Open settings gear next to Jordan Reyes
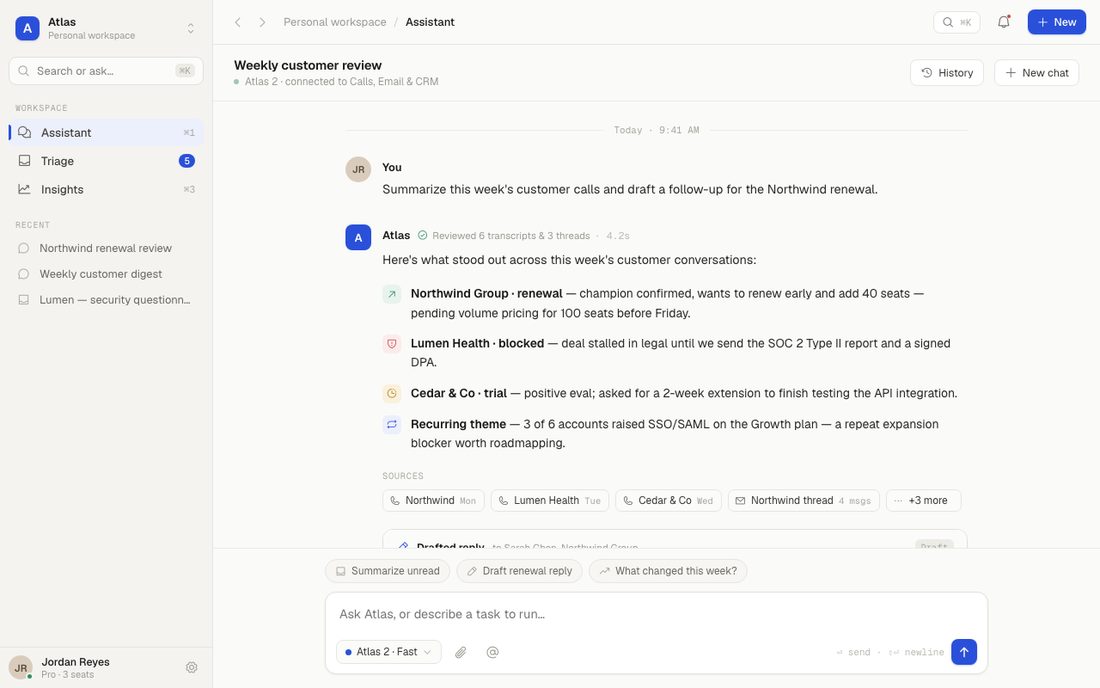 (x=192, y=668)
